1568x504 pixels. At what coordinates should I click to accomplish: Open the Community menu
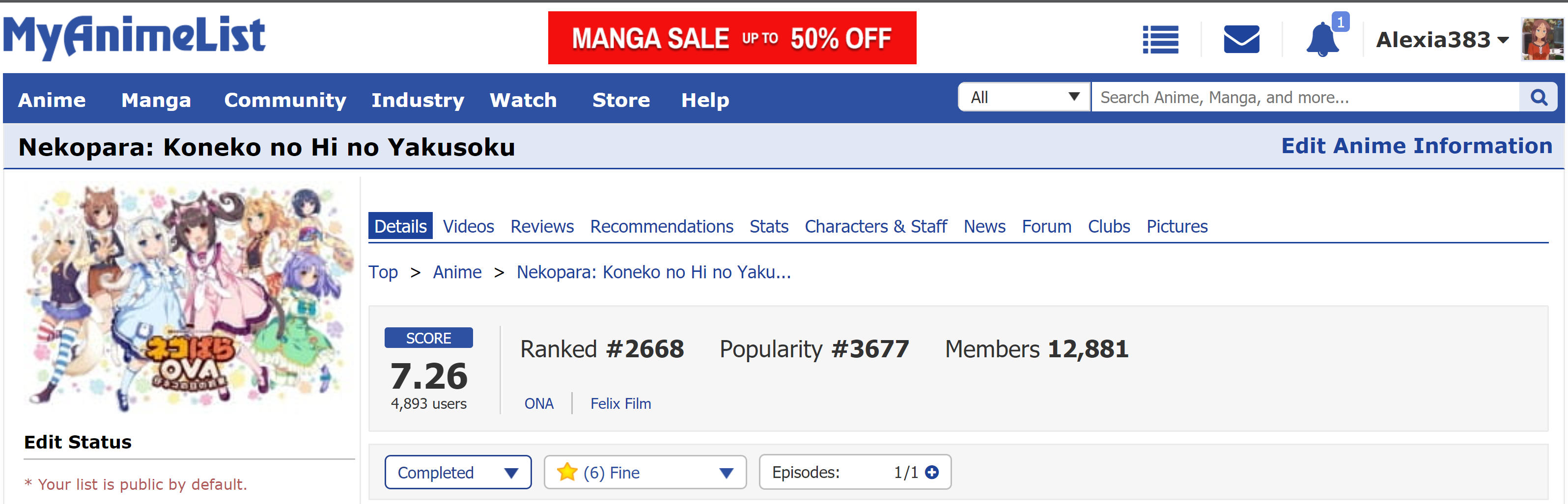(x=285, y=100)
